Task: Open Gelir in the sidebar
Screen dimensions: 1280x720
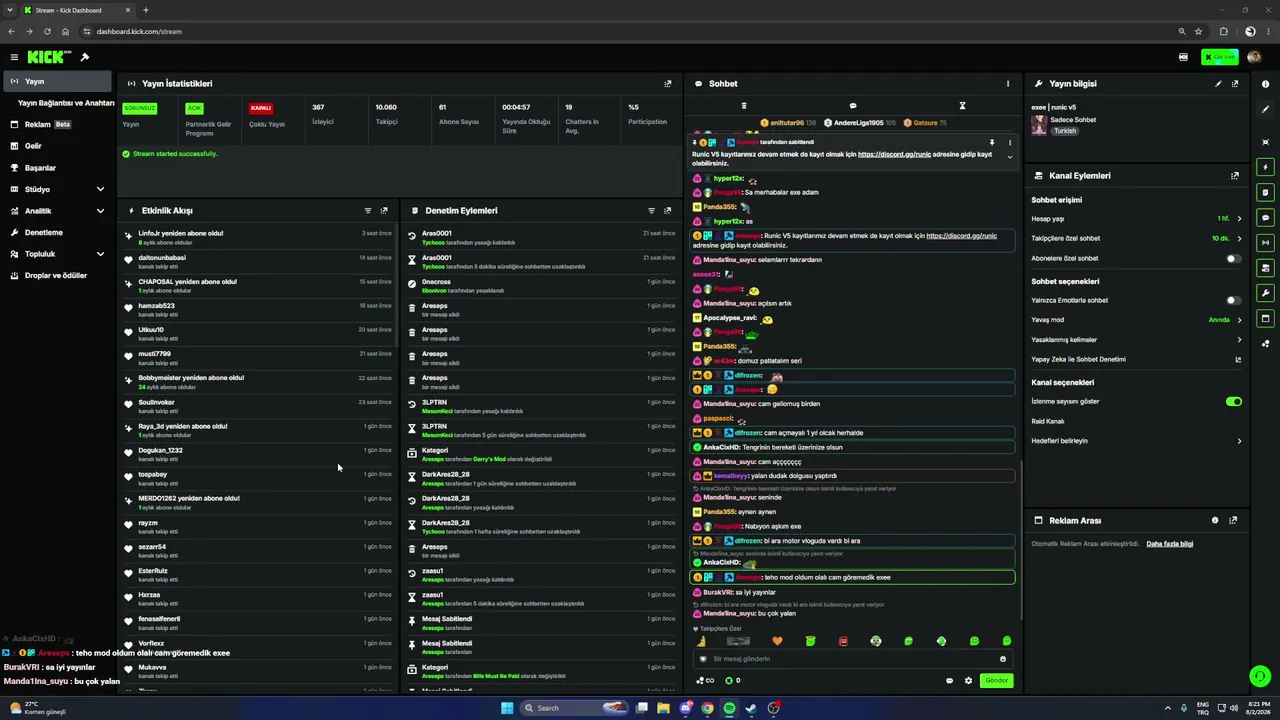Action: pos(57,146)
